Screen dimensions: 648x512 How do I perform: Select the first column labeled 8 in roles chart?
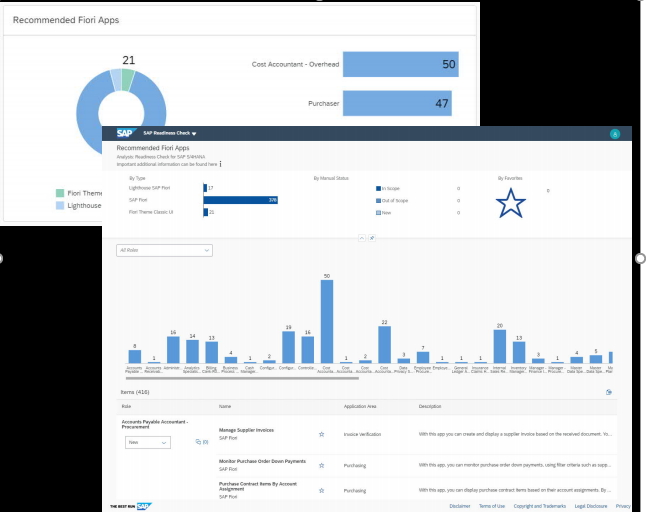click(x=135, y=357)
